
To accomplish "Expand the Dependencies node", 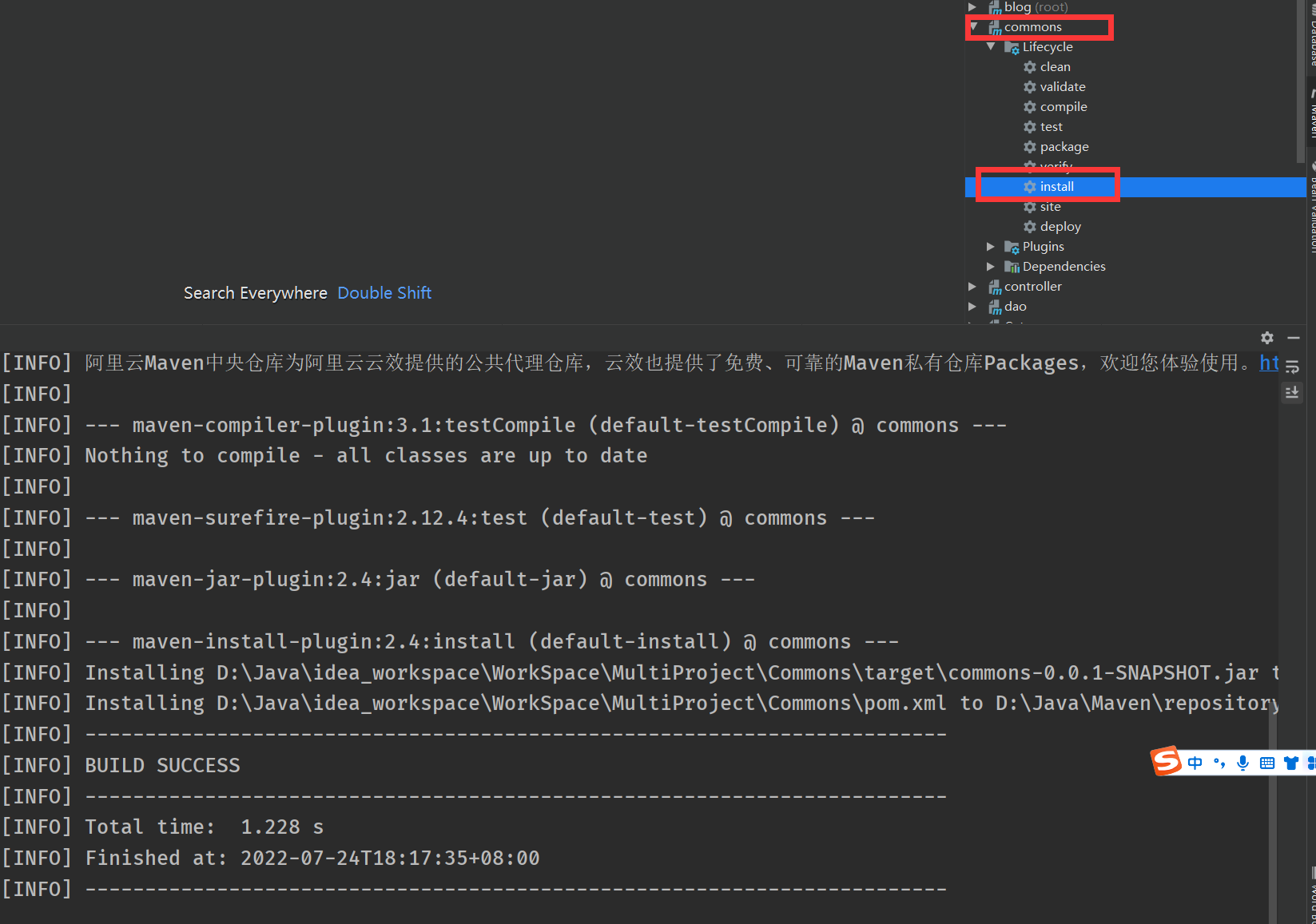I will (991, 267).
